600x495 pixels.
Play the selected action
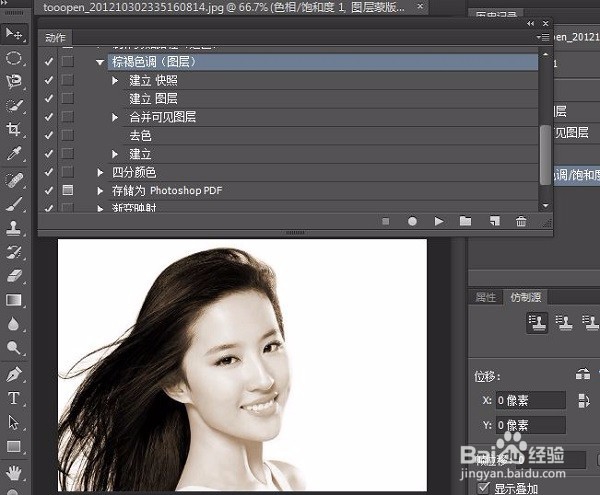coord(439,221)
